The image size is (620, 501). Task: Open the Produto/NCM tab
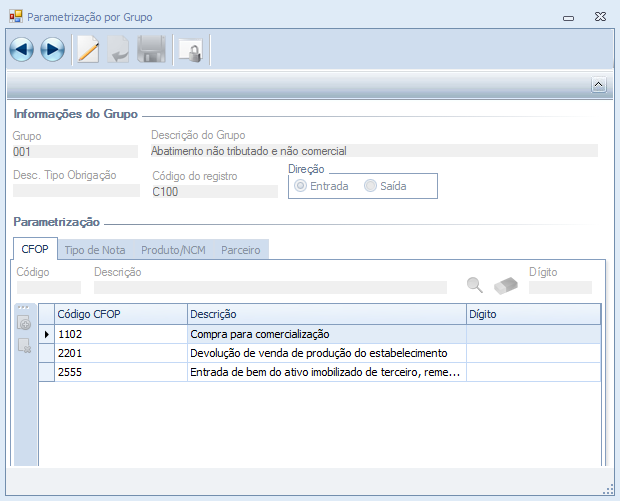point(173,250)
